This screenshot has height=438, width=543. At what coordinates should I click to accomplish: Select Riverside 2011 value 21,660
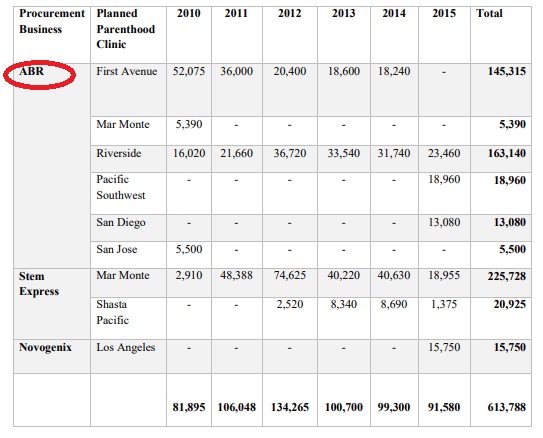click(x=237, y=153)
